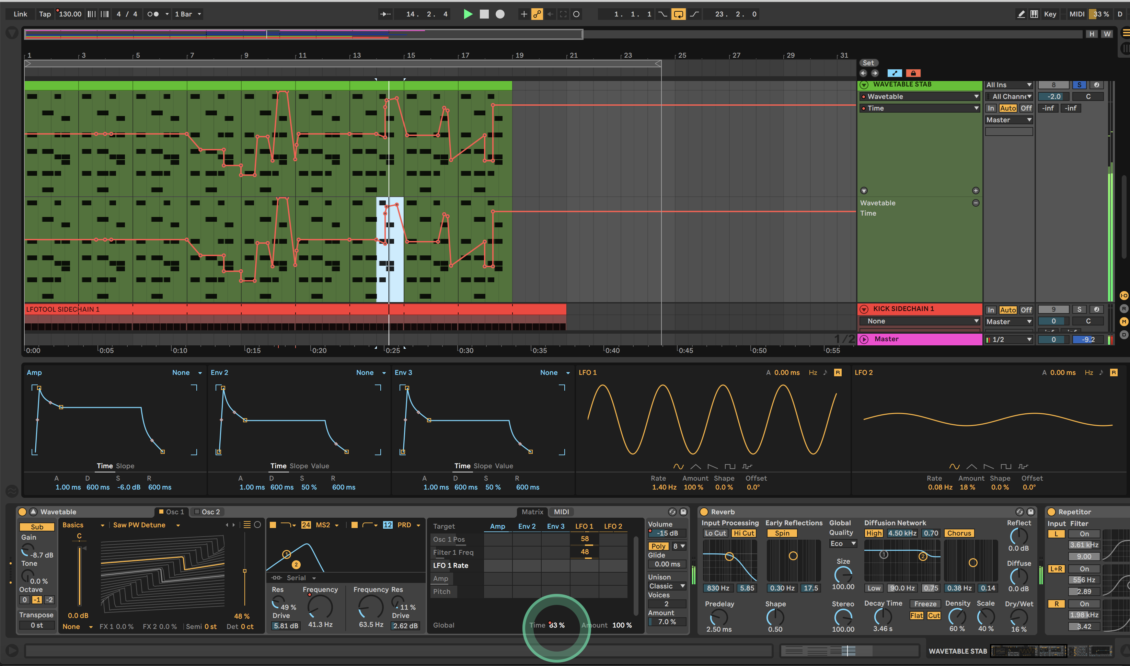Open the MIDI tab in Wavetable
Viewport: 1130px width, 666px height.
(561, 512)
